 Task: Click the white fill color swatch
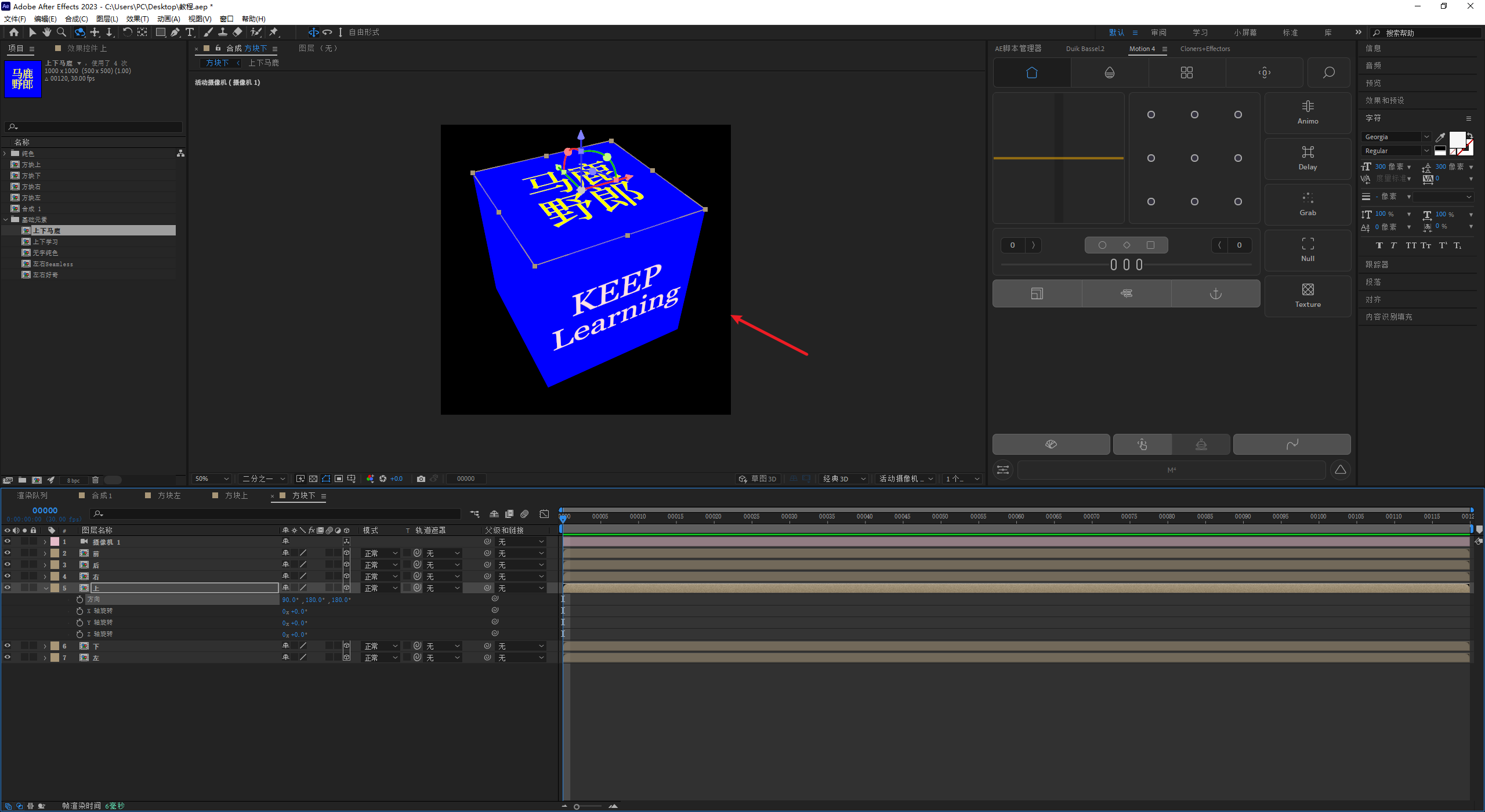coord(1457,139)
